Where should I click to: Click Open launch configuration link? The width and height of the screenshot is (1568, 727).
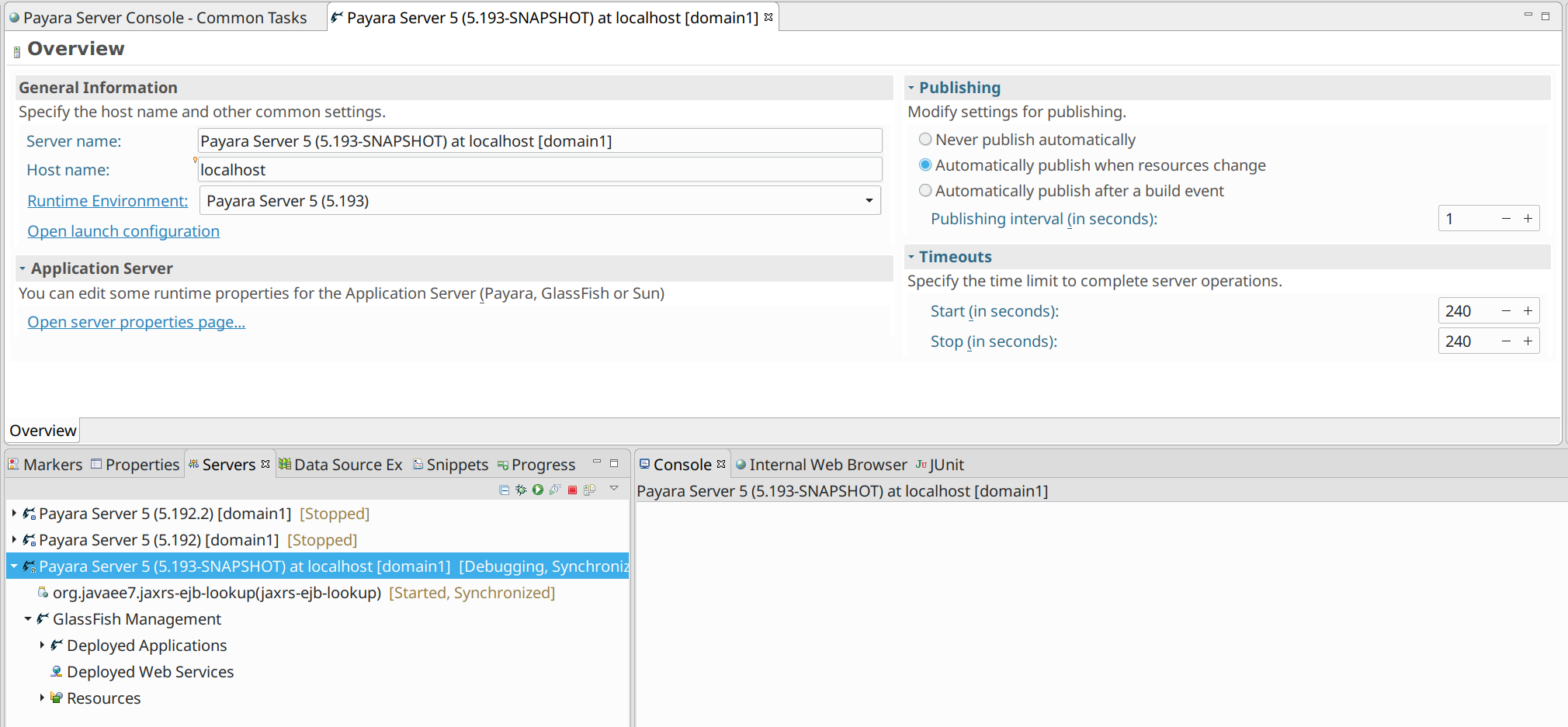123,231
